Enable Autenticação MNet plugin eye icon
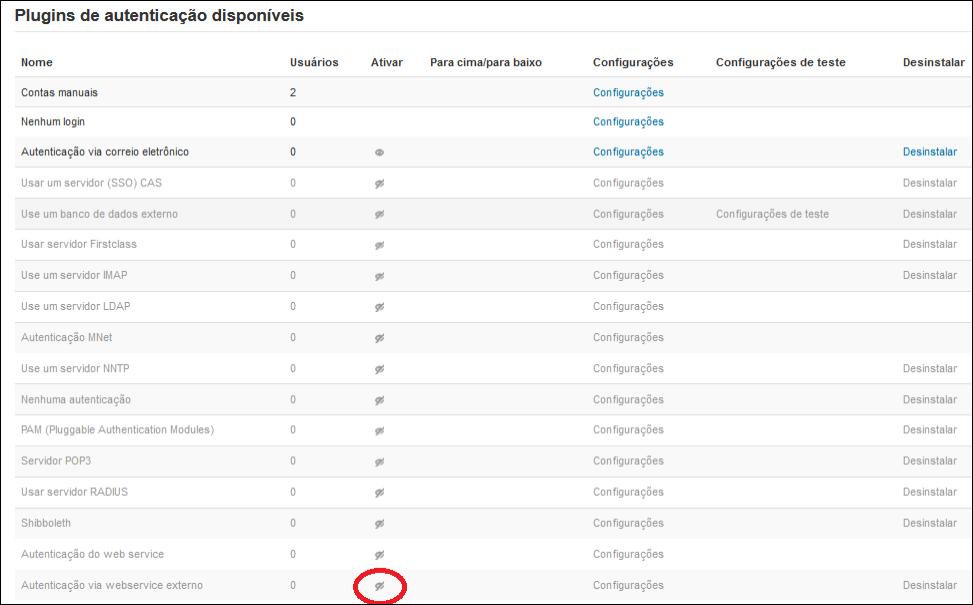 pyautogui.click(x=379, y=338)
